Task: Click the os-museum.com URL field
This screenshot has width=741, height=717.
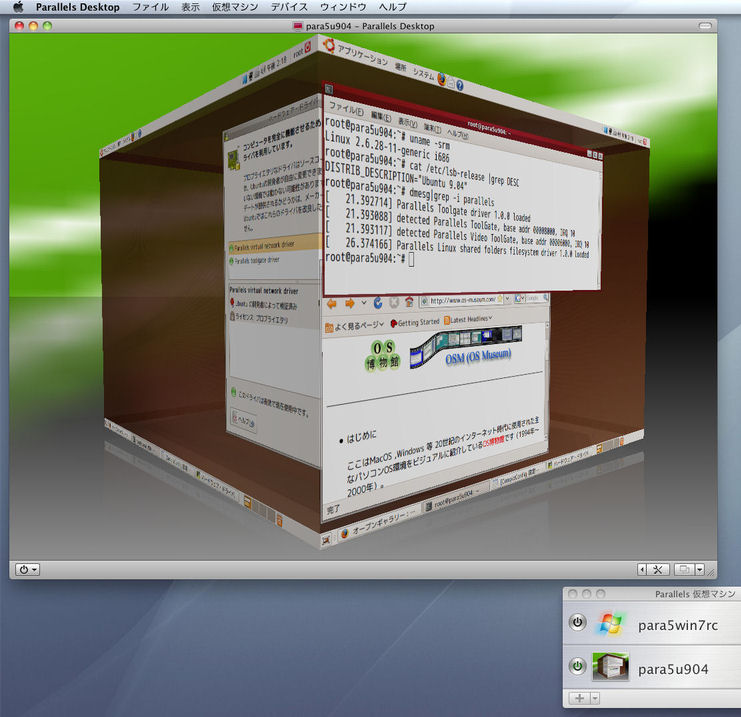Action: [462, 300]
